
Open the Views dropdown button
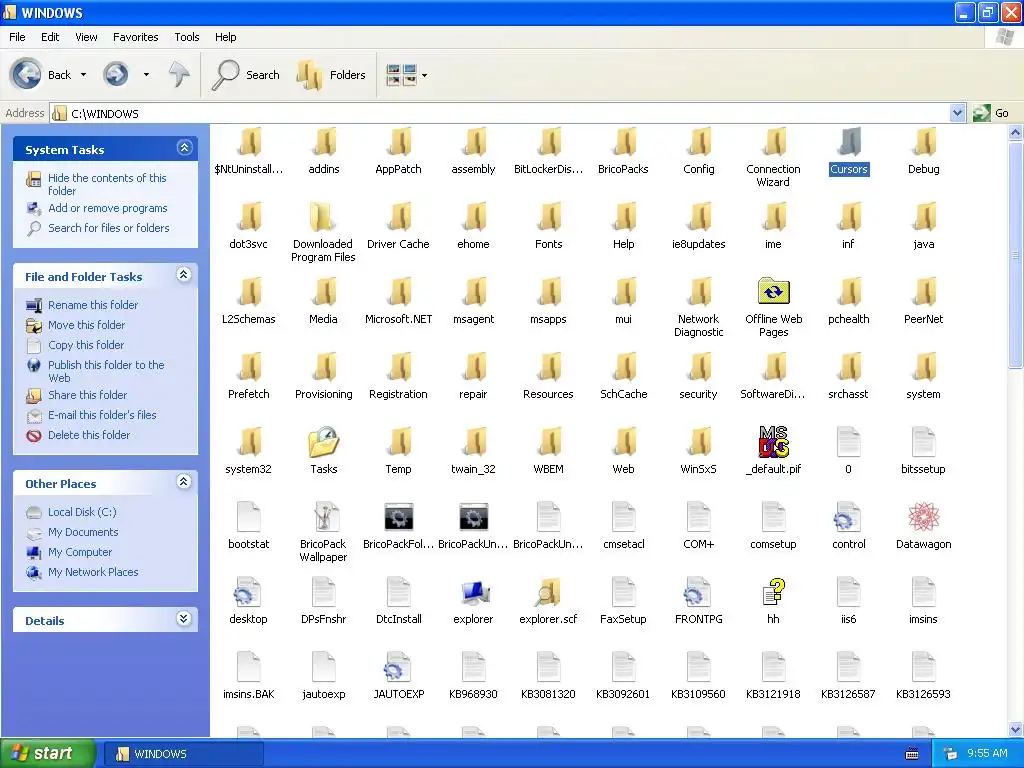[407, 74]
